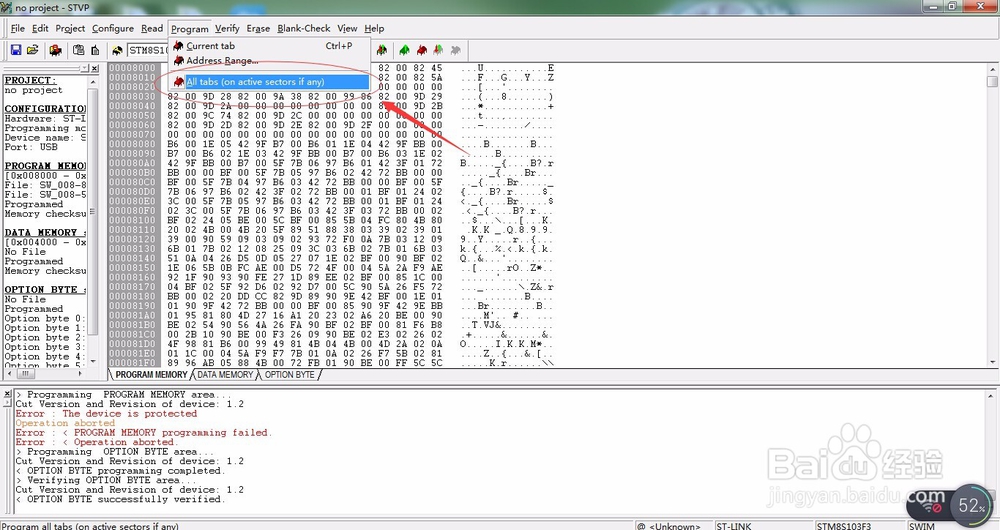The image size is (1000, 530).
Task: Click the red-and-green bug icon beside the gray one
Action: (438, 50)
